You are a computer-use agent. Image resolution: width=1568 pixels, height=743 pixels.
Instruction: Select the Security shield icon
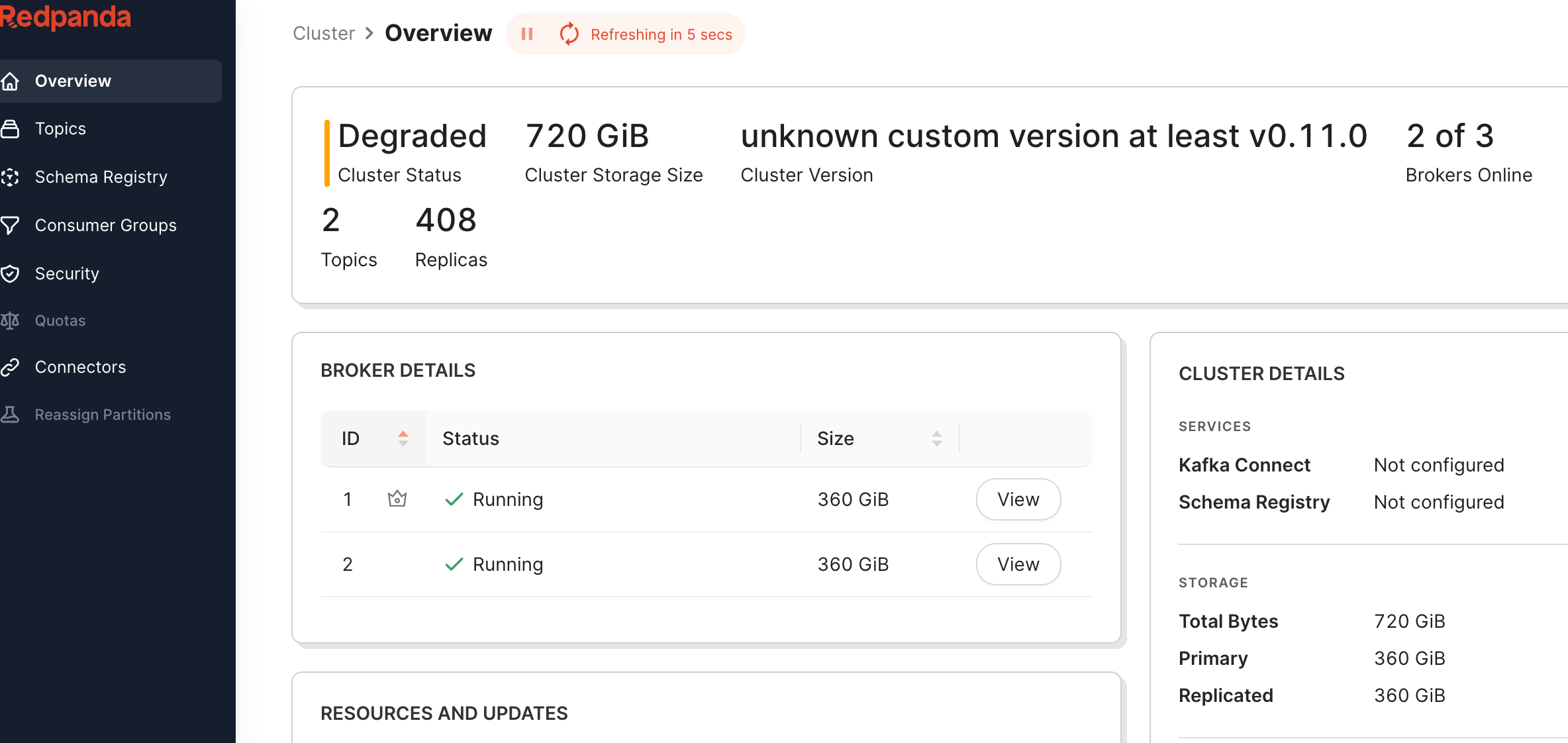coord(11,273)
